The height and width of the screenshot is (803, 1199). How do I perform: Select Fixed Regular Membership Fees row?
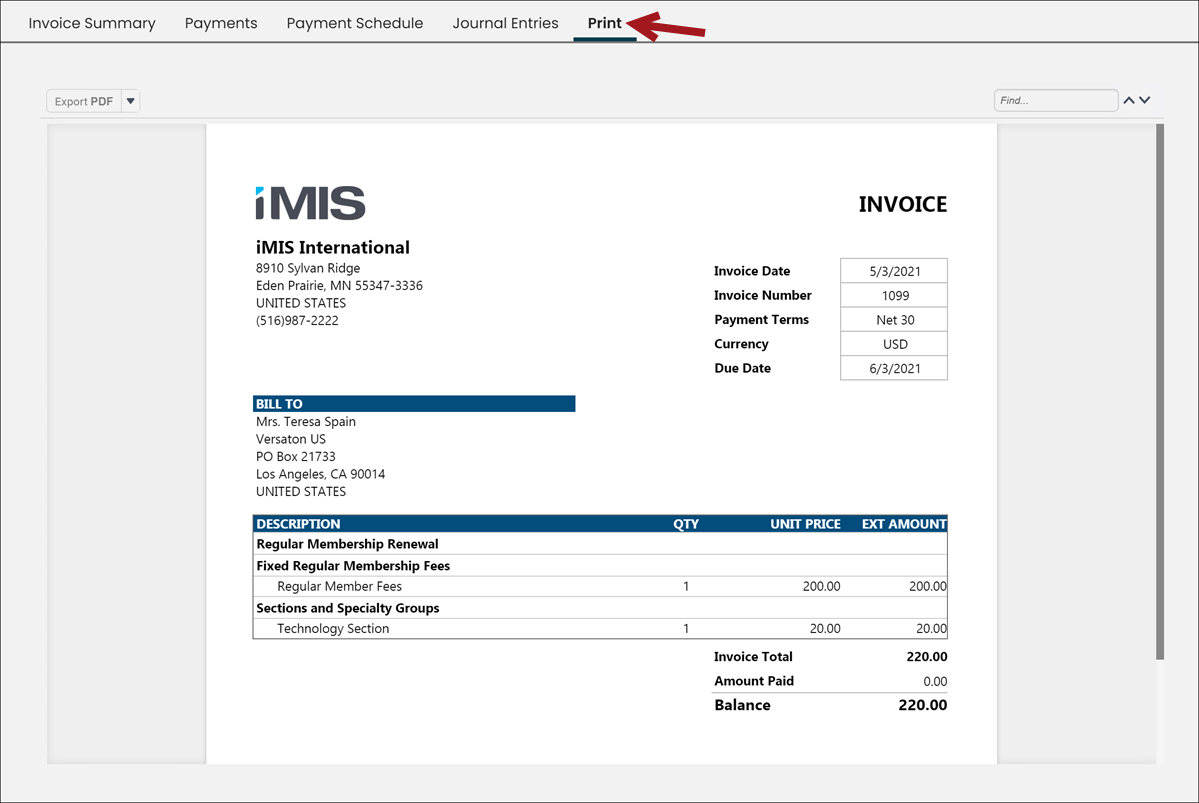[x=600, y=566]
